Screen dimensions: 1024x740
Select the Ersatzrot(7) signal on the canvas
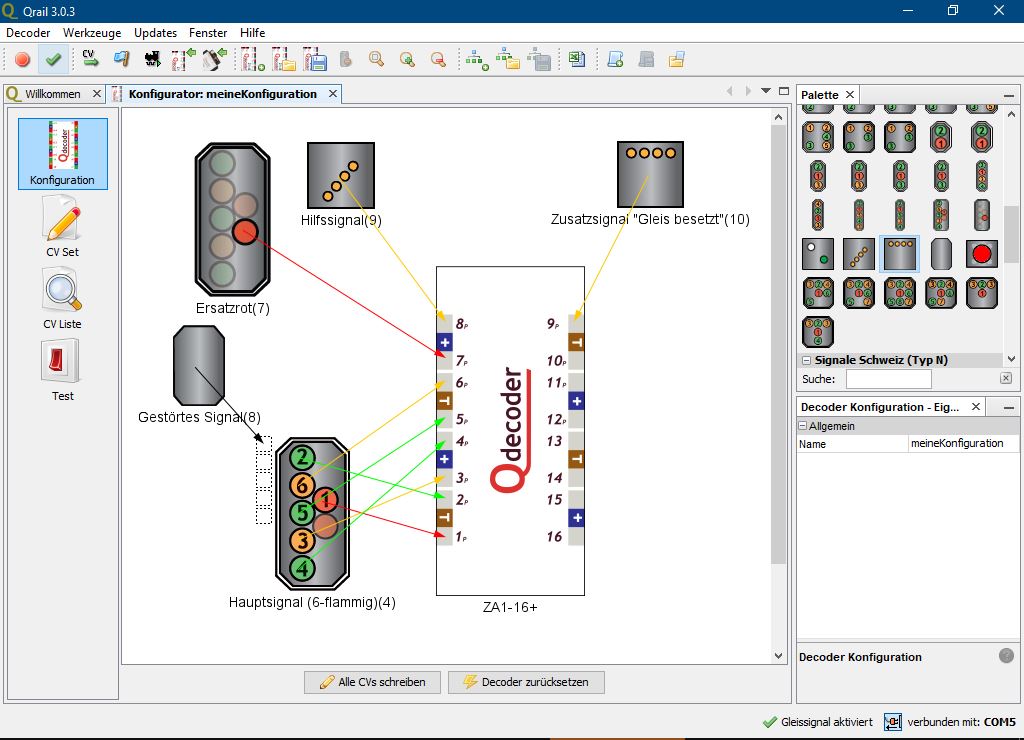click(x=232, y=219)
